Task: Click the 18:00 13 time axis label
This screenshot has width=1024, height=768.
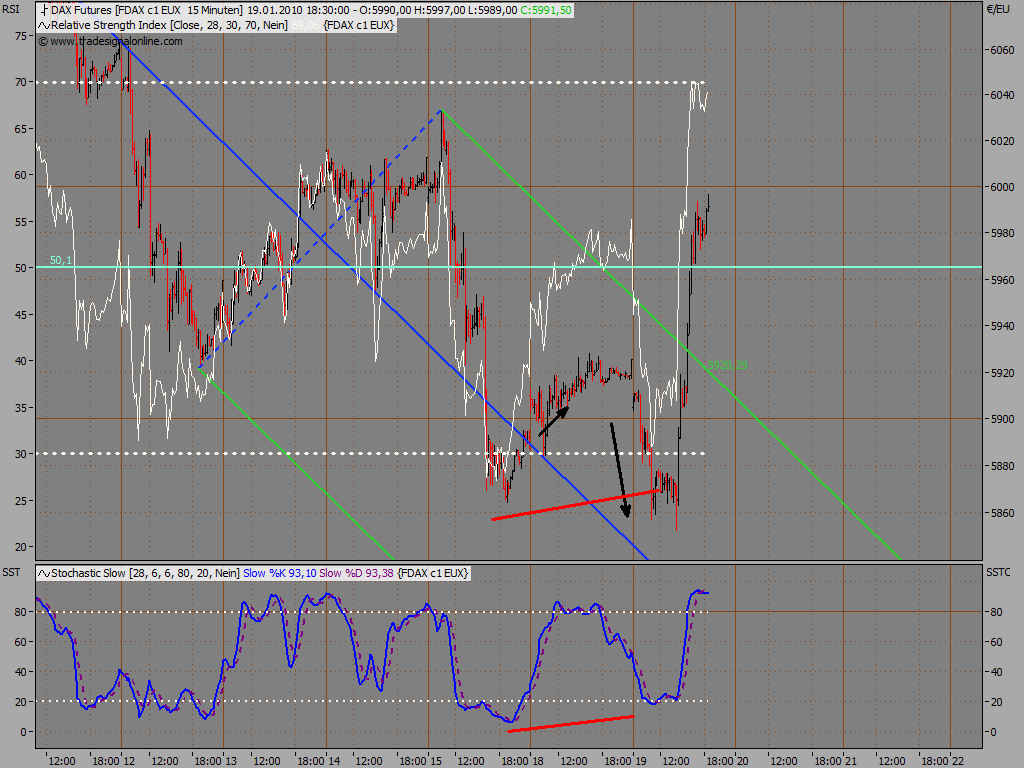Action: [x=216, y=761]
